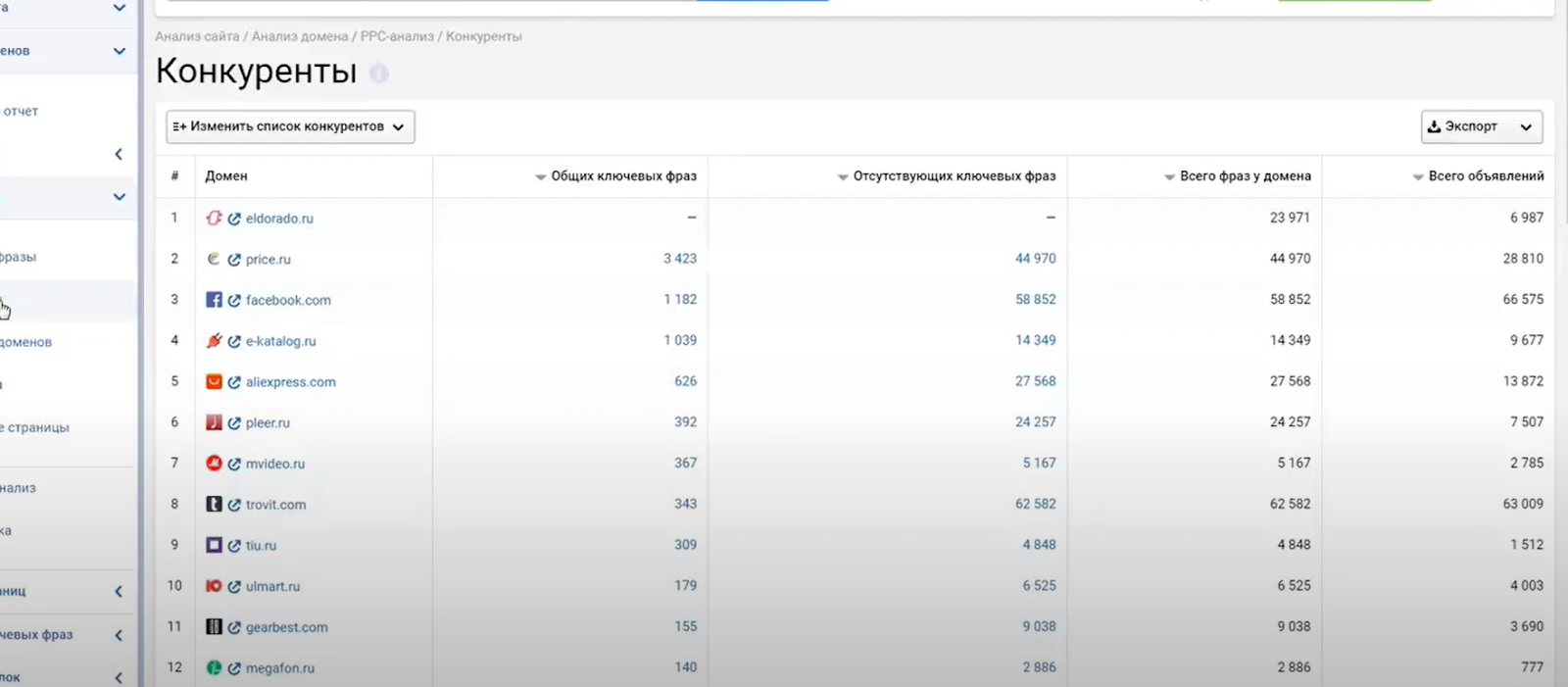The width and height of the screenshot is (1568, 687).
Task: Open the aliexpress.com domain link
Action: (x=291, y=382)
